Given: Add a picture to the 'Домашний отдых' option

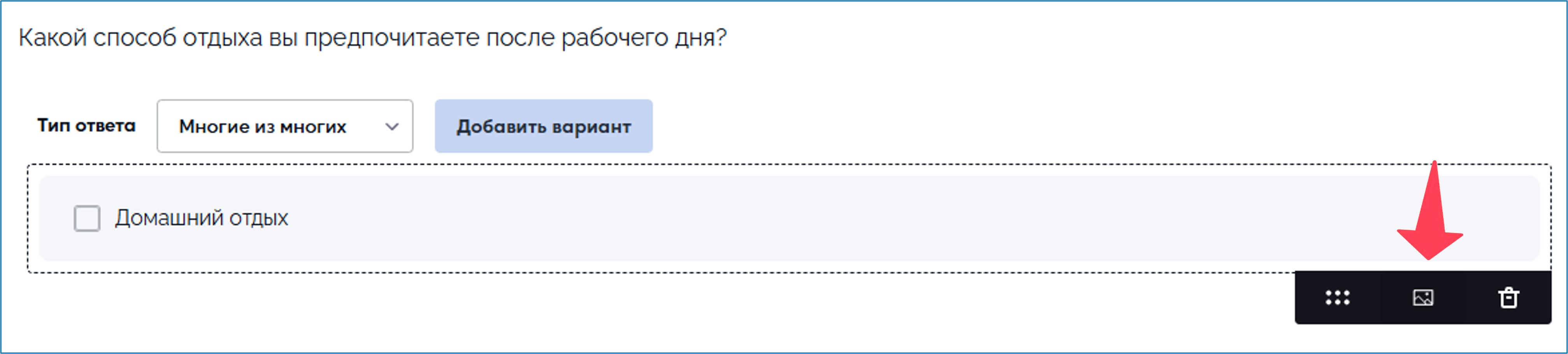Looking at the screenshot, I should (1422, 297).
